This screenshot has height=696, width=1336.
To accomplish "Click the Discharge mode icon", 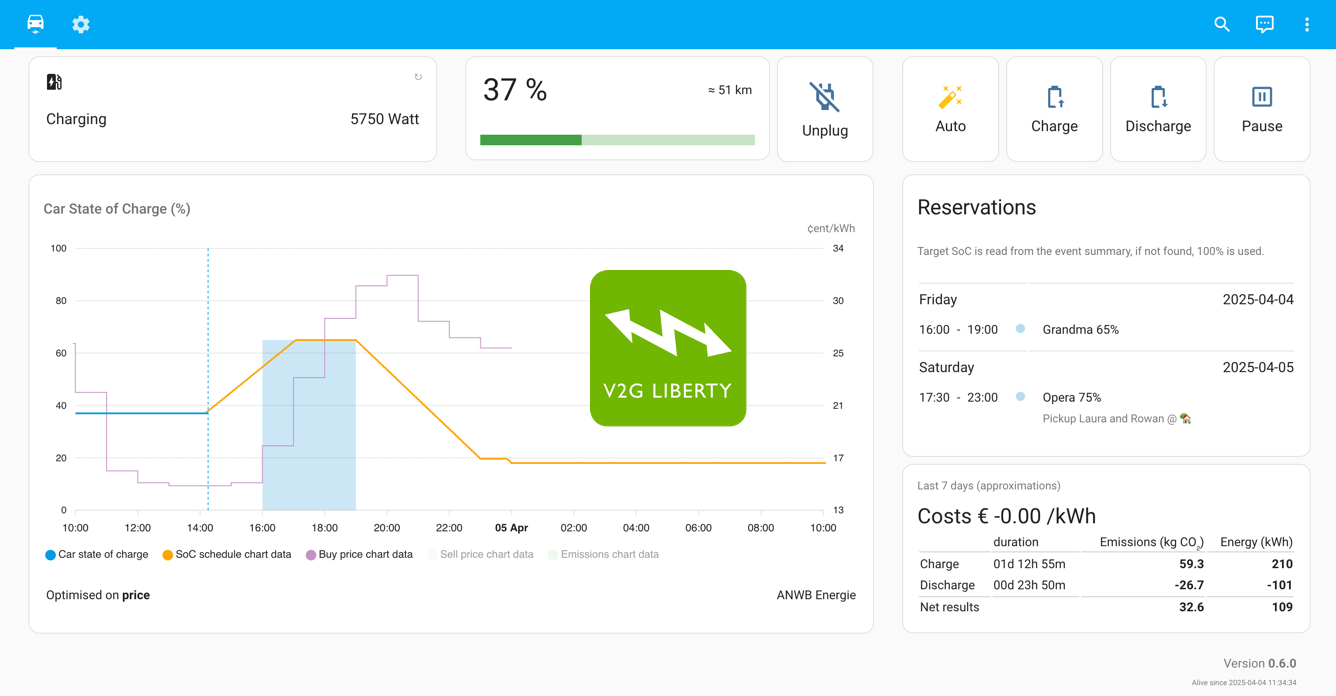I will (1158, 97).
